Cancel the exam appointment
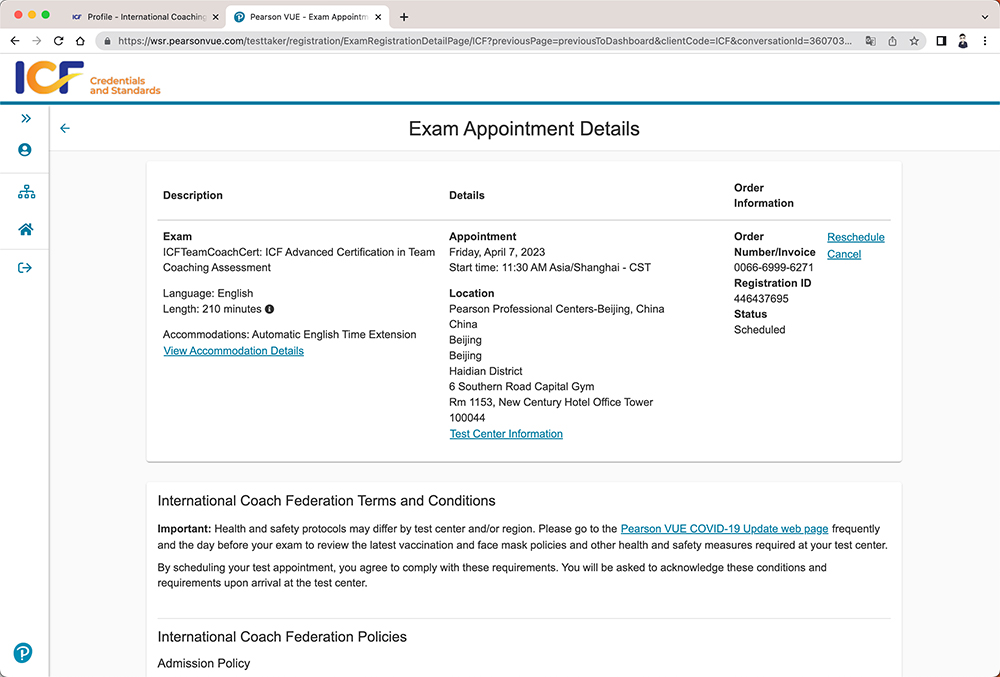The height and width of the screenshot is (677, 1000). click(843, 254)
